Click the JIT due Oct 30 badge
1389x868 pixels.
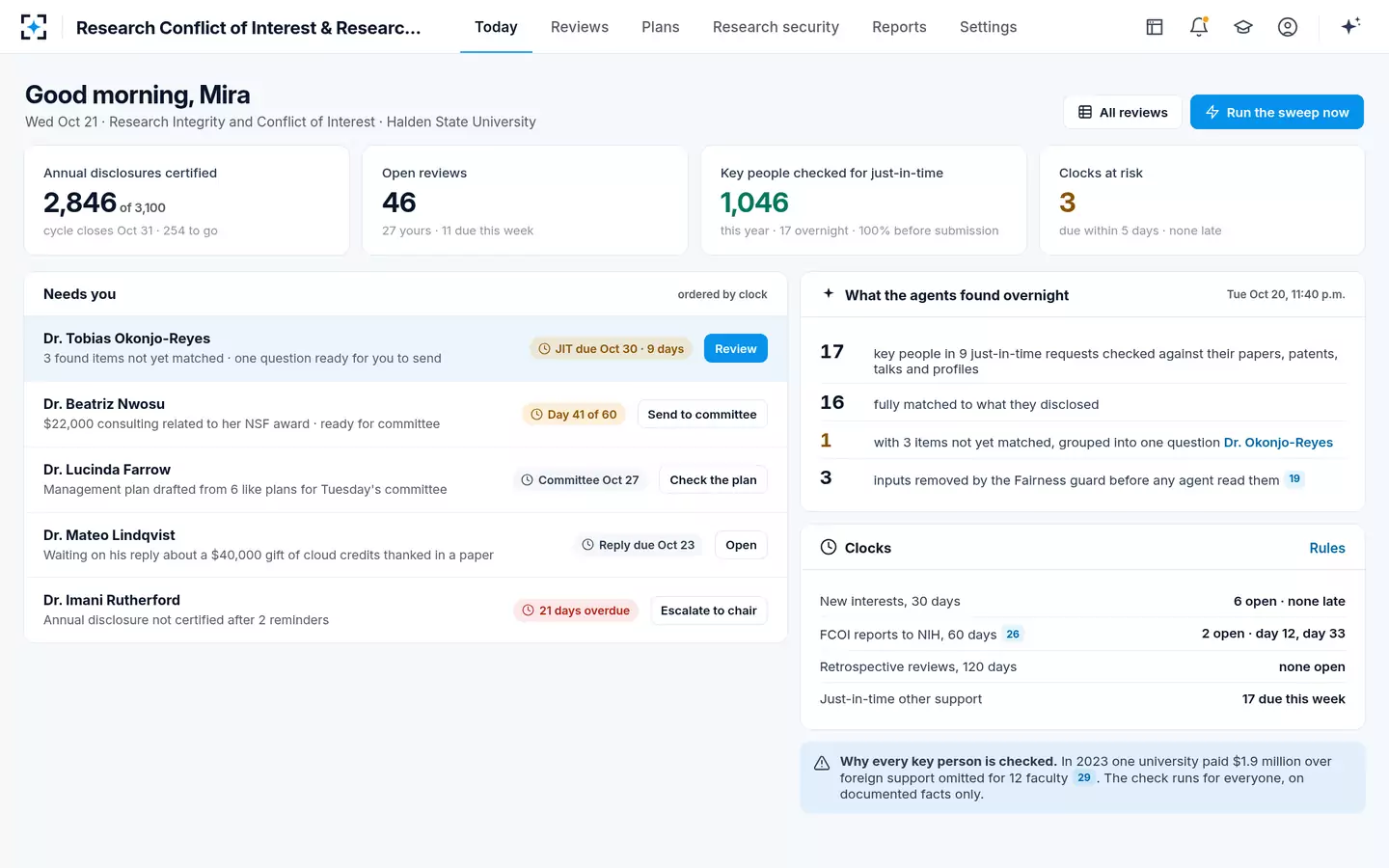click(612, 348)
